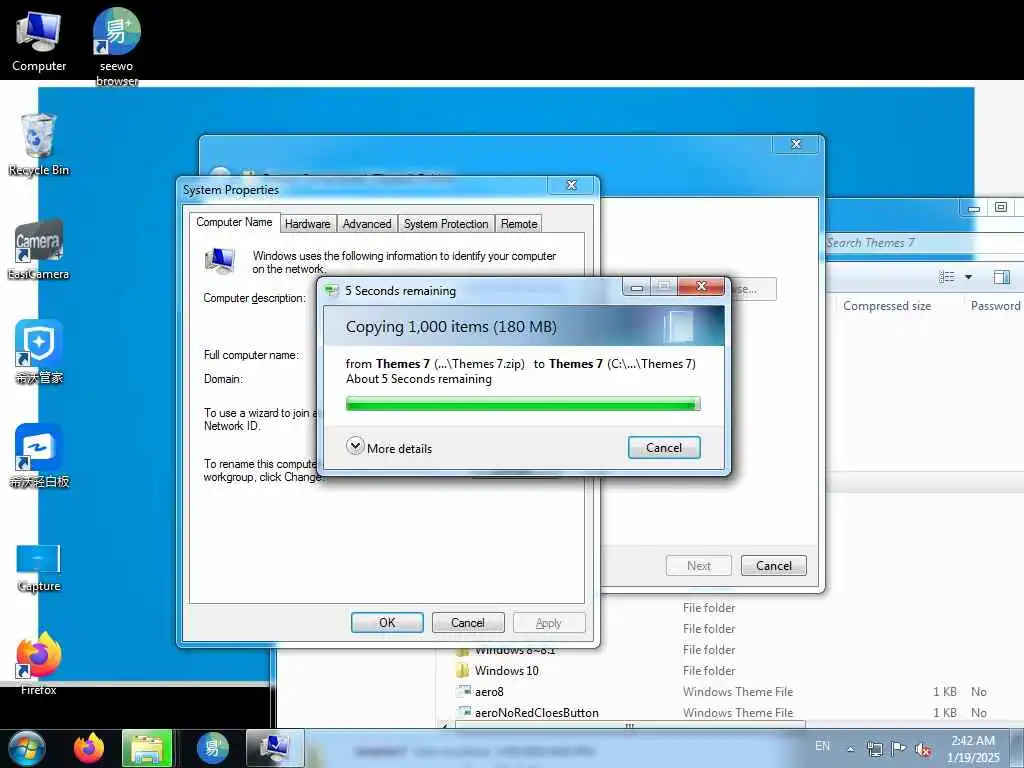Click the change view icon in Explorer
Viewport: 1024px width, 768px height.
(946, 277)
